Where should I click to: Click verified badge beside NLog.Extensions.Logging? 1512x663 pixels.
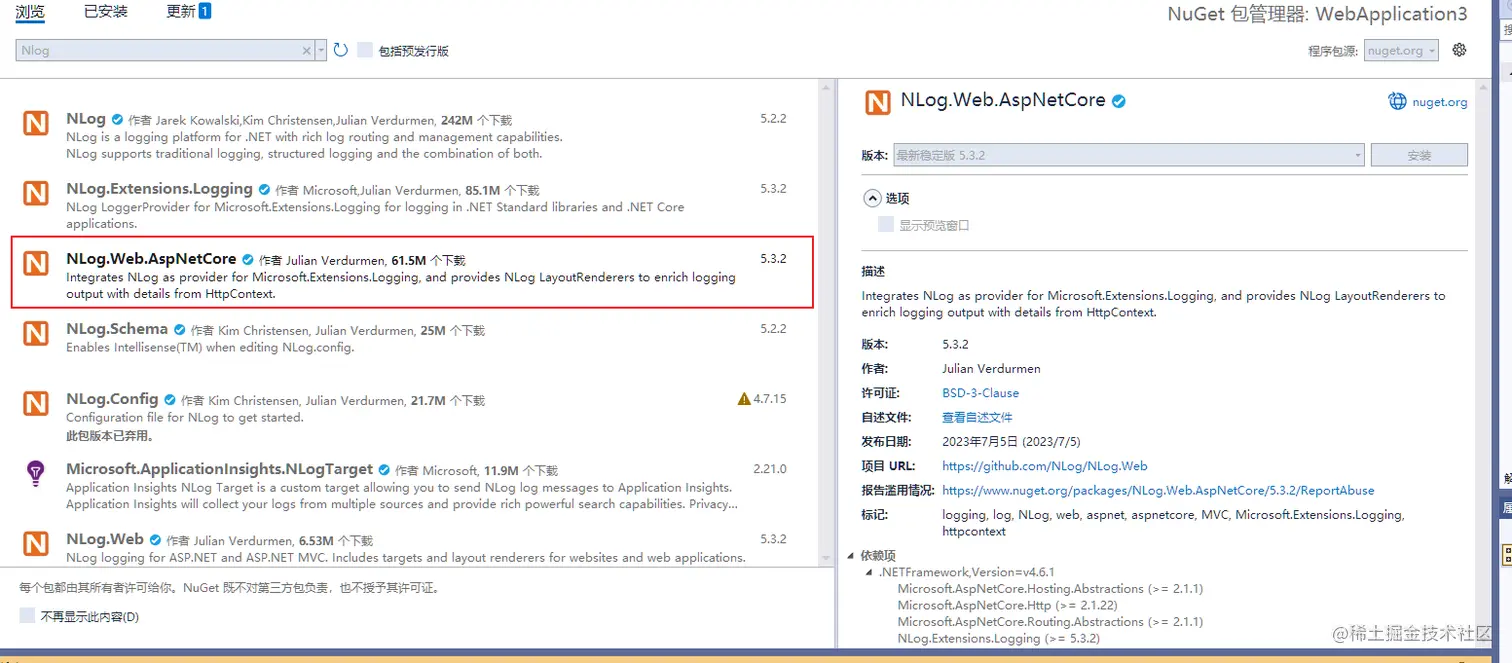264,189
